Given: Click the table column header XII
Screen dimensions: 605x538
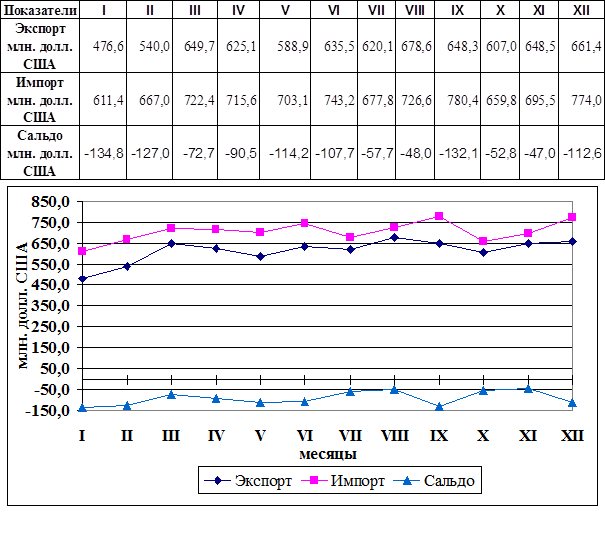Looking at the screenshot, I should (x=581, y=9).
